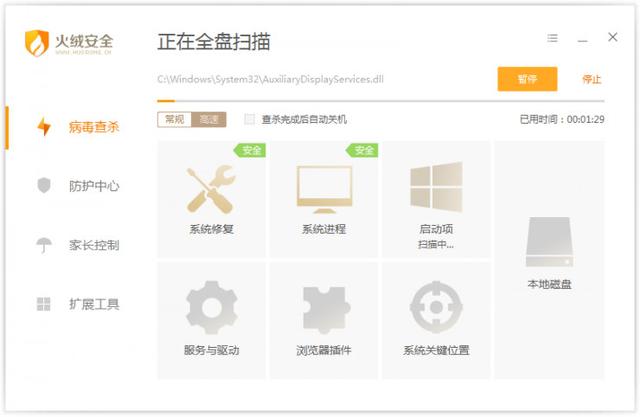Switch scan speed to 高速 mode
Image resolution: width=640 pixels, height=417 pixels.
tap(209, 119)
